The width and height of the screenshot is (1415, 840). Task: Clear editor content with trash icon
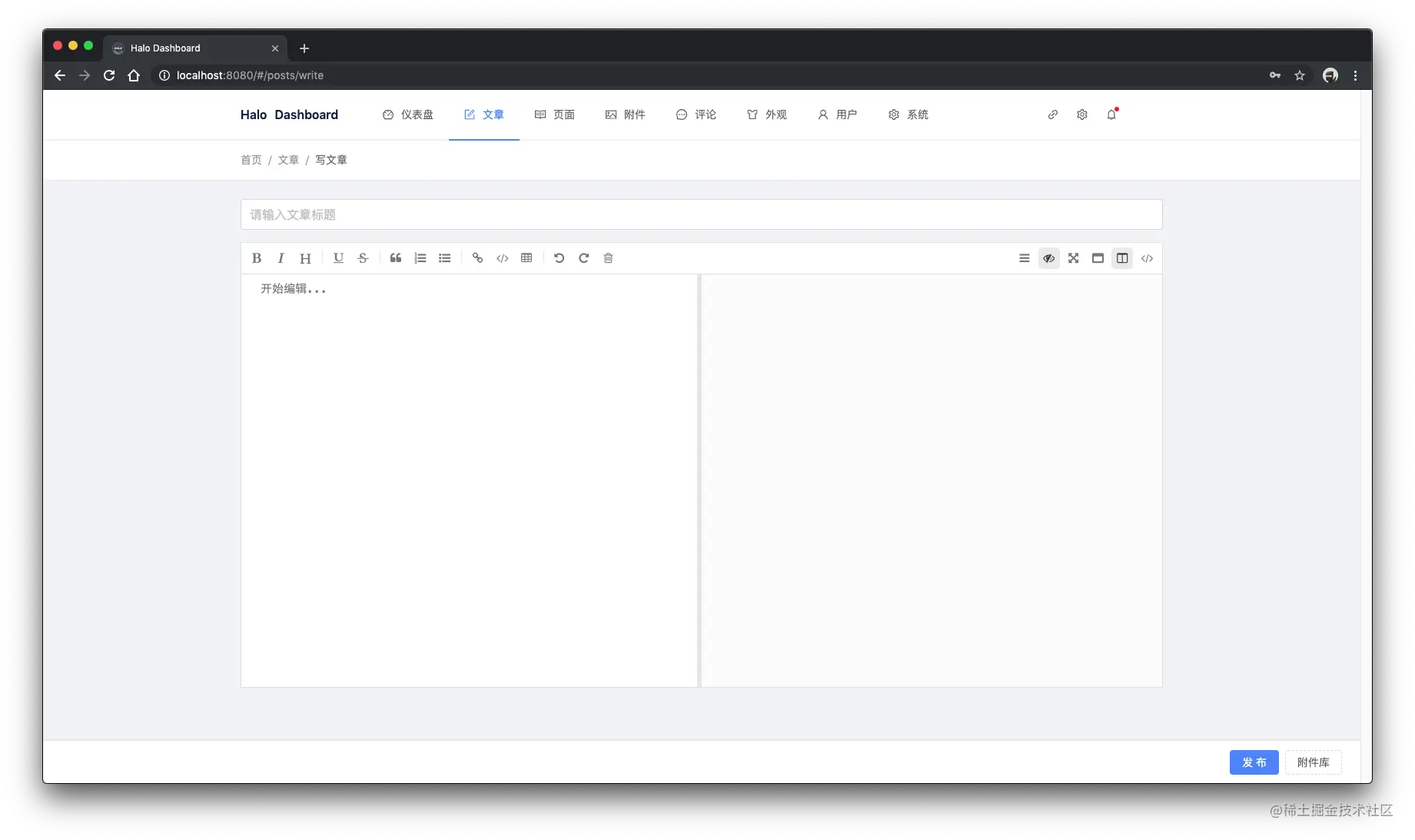[608, 258]
